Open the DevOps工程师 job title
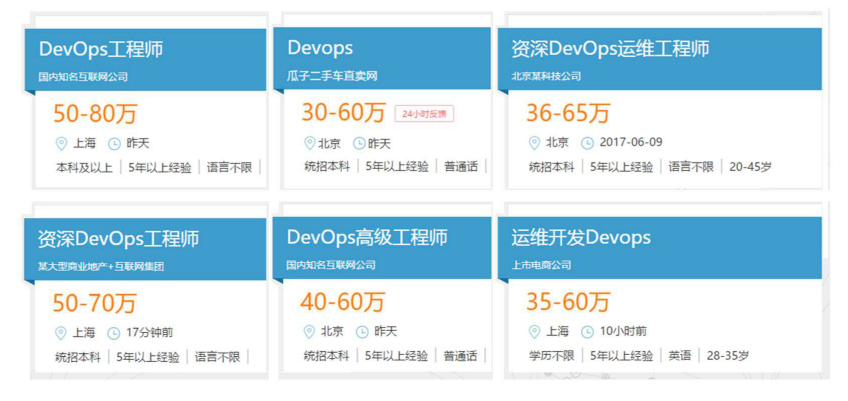 click(100, 49)
